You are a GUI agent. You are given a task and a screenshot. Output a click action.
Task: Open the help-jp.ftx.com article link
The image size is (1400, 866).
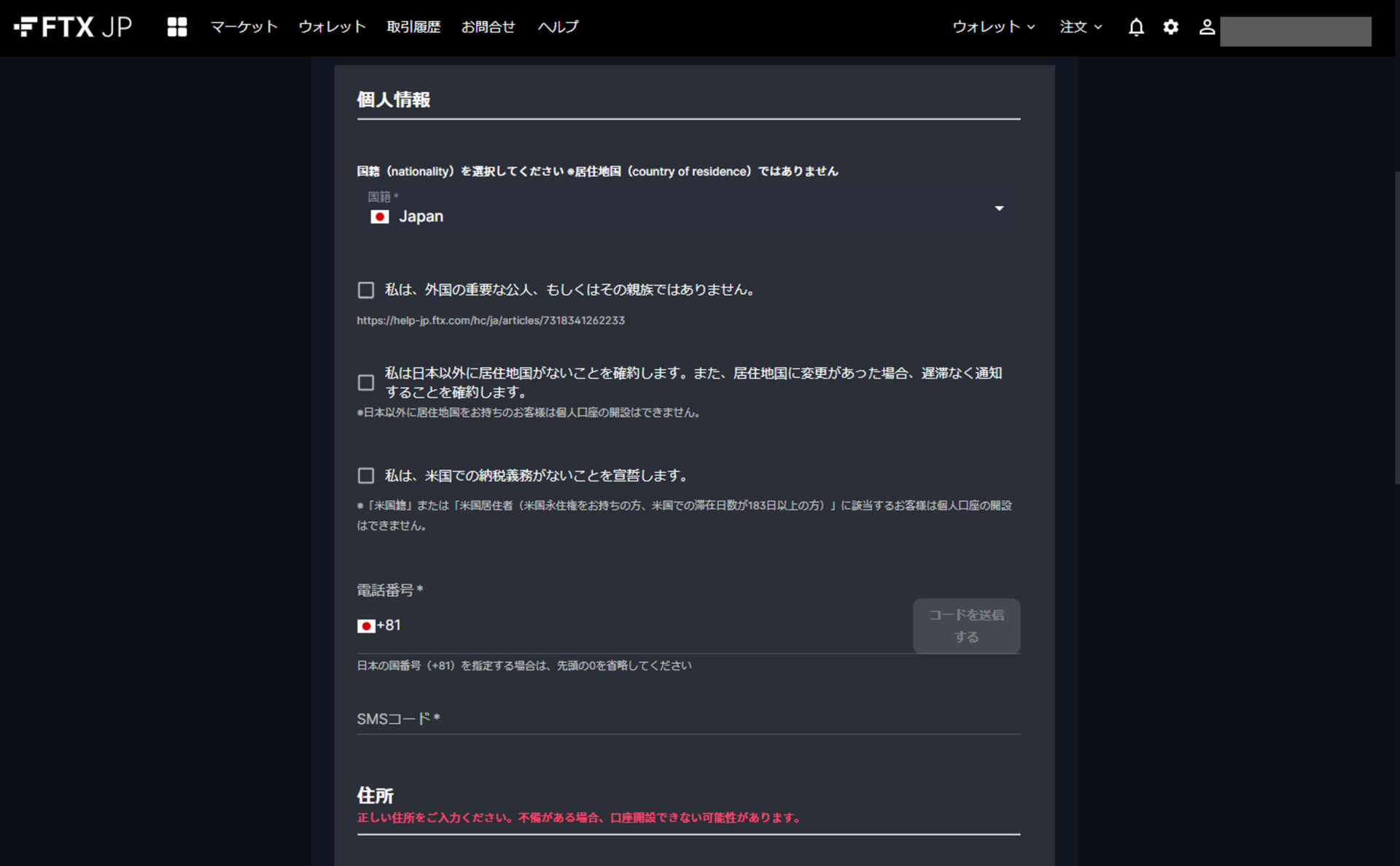click(490, 320)
